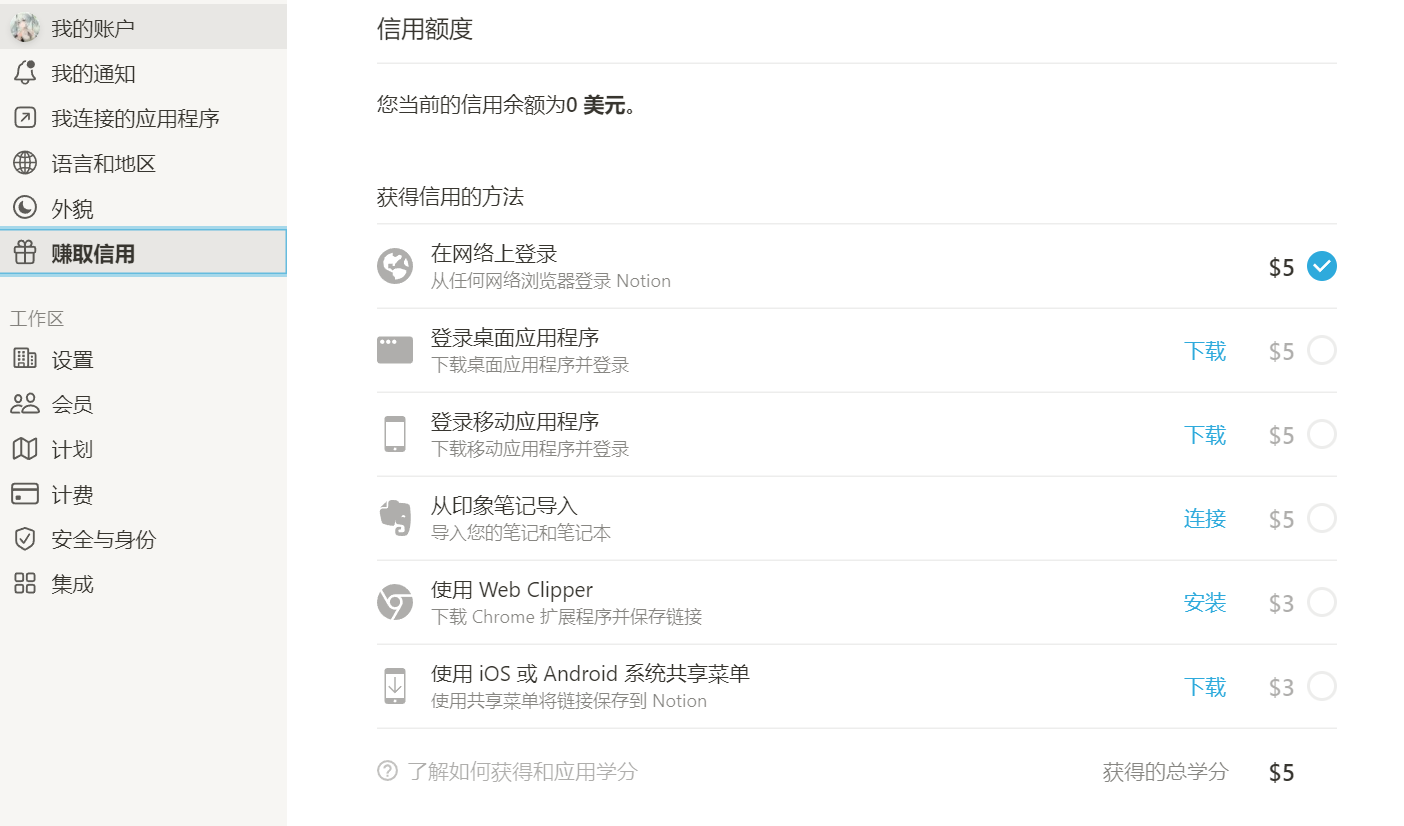Click the gift icon for 赚取信用

coord(25,253)
